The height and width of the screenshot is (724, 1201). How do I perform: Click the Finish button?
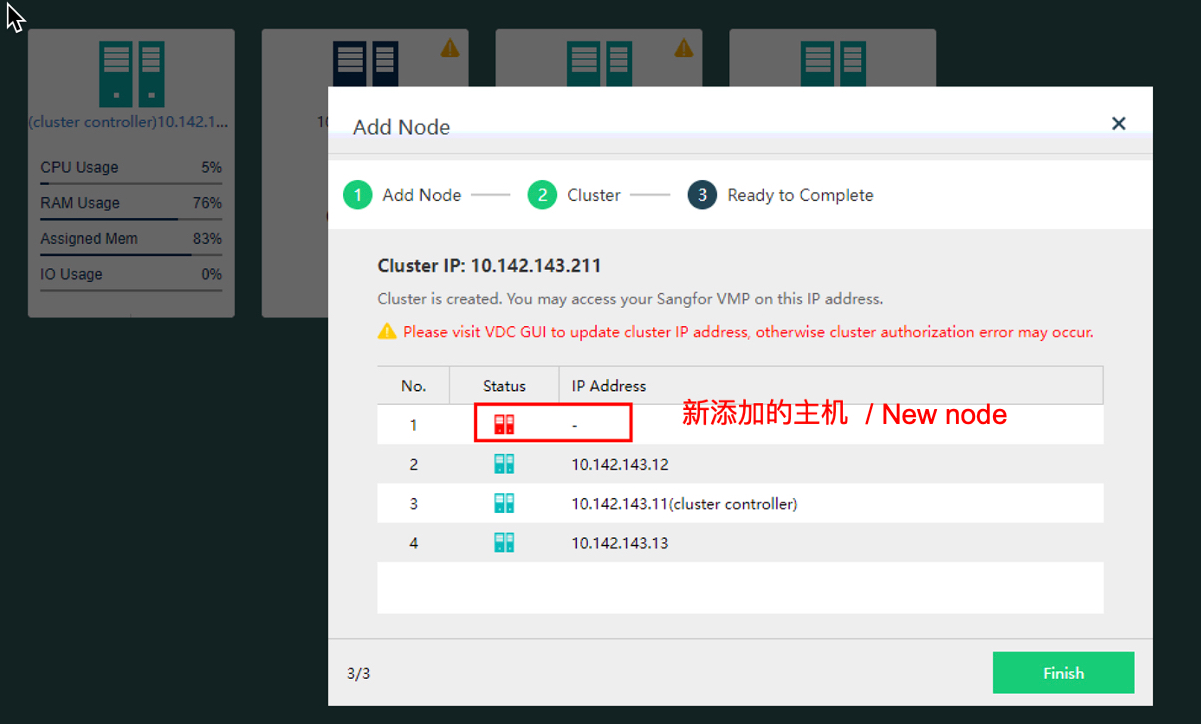[x=1063, y=673]
